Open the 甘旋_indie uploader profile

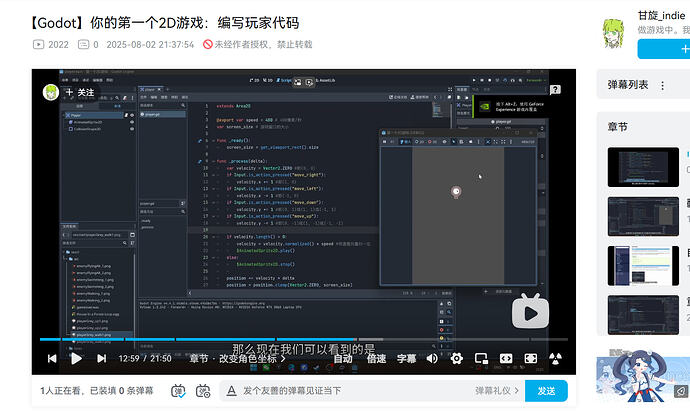point(661,15)
